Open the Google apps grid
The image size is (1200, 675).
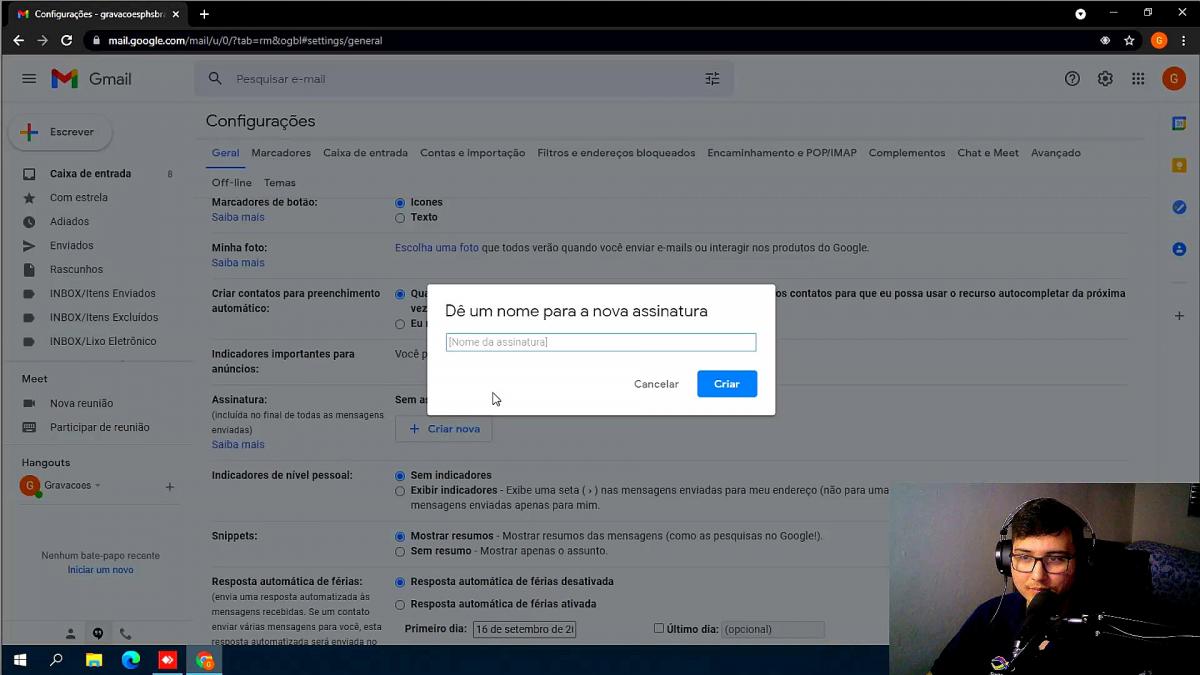(x=1138, y=79)
